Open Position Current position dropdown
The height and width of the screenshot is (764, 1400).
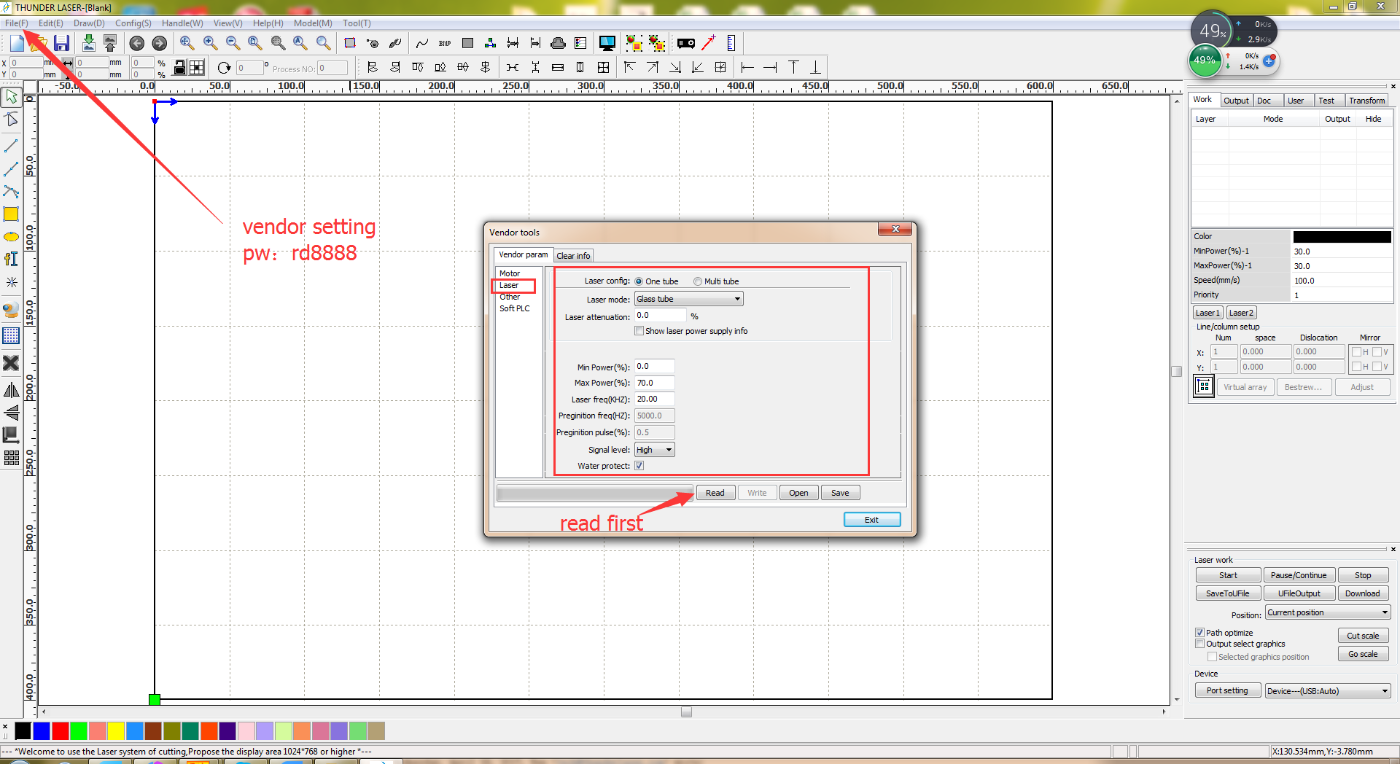coord(1327,612)
